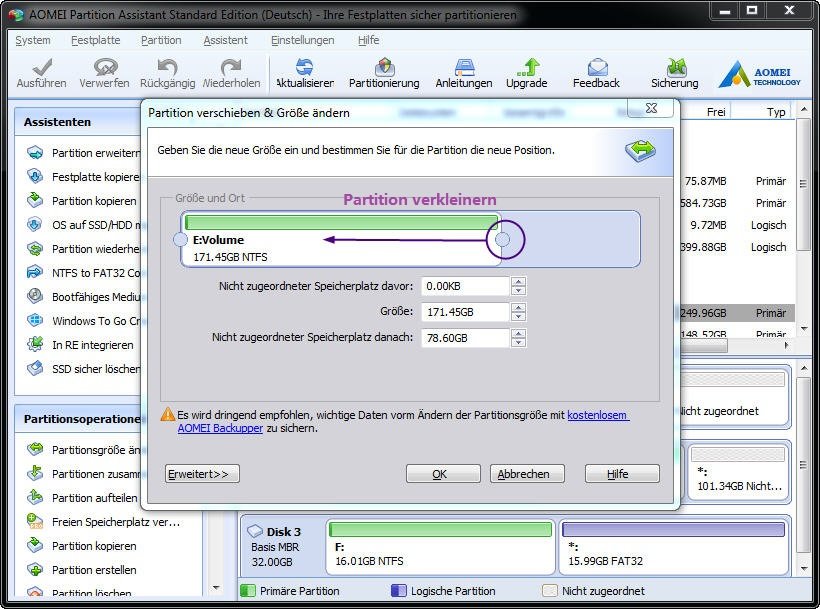The image size is (820, 609).
Task: Select the SSD sicher löschen icon
Action: pos(35,368)
